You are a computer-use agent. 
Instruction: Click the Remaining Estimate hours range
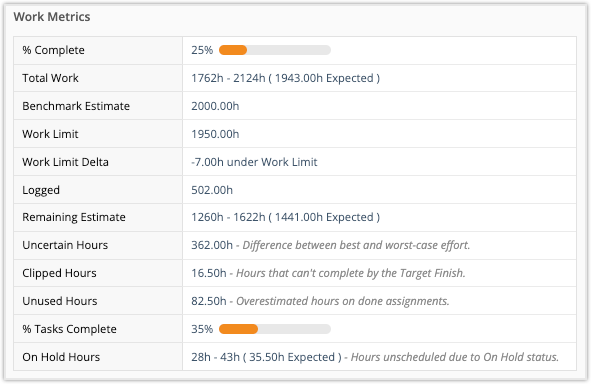tap(285, 217)
